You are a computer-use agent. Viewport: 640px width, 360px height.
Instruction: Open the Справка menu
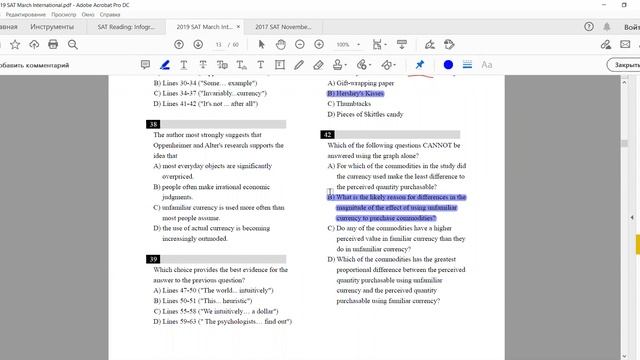[110, 15]
